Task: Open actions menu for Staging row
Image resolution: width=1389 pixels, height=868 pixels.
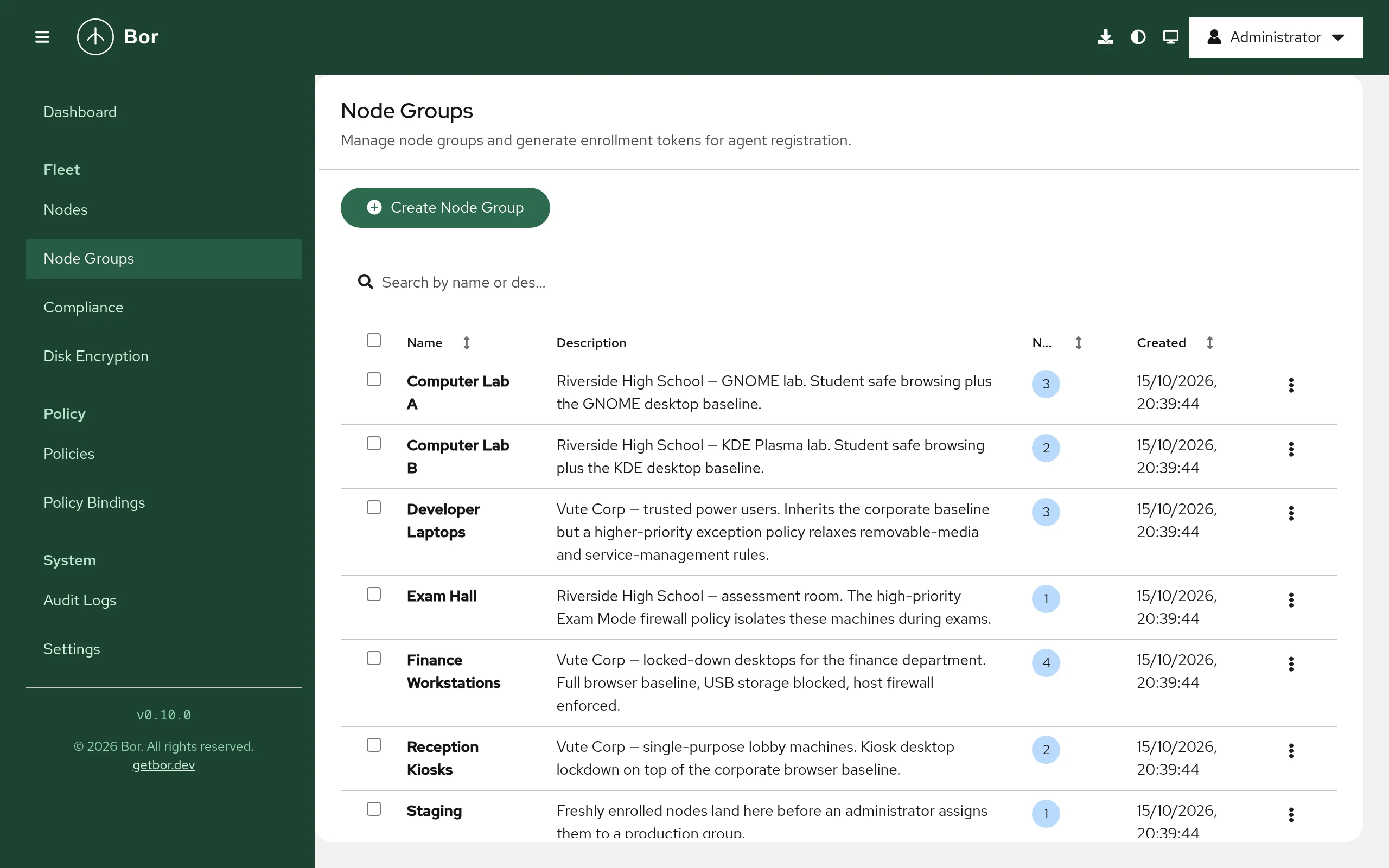Action: tap(1291, 815)
